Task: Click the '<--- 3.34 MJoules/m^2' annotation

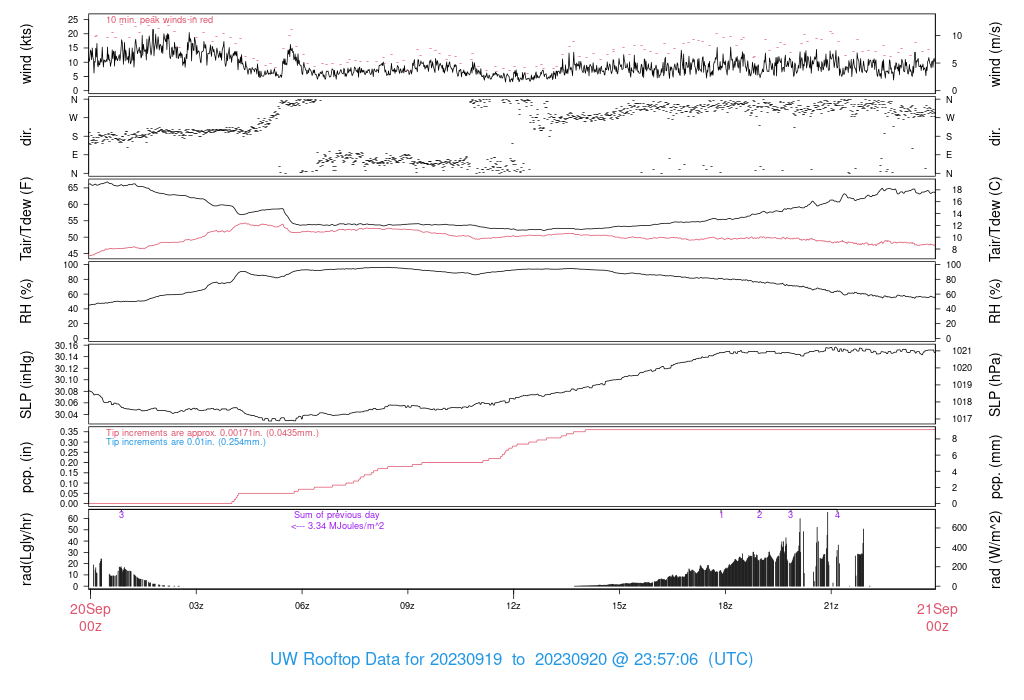Action: click(338, 526)
